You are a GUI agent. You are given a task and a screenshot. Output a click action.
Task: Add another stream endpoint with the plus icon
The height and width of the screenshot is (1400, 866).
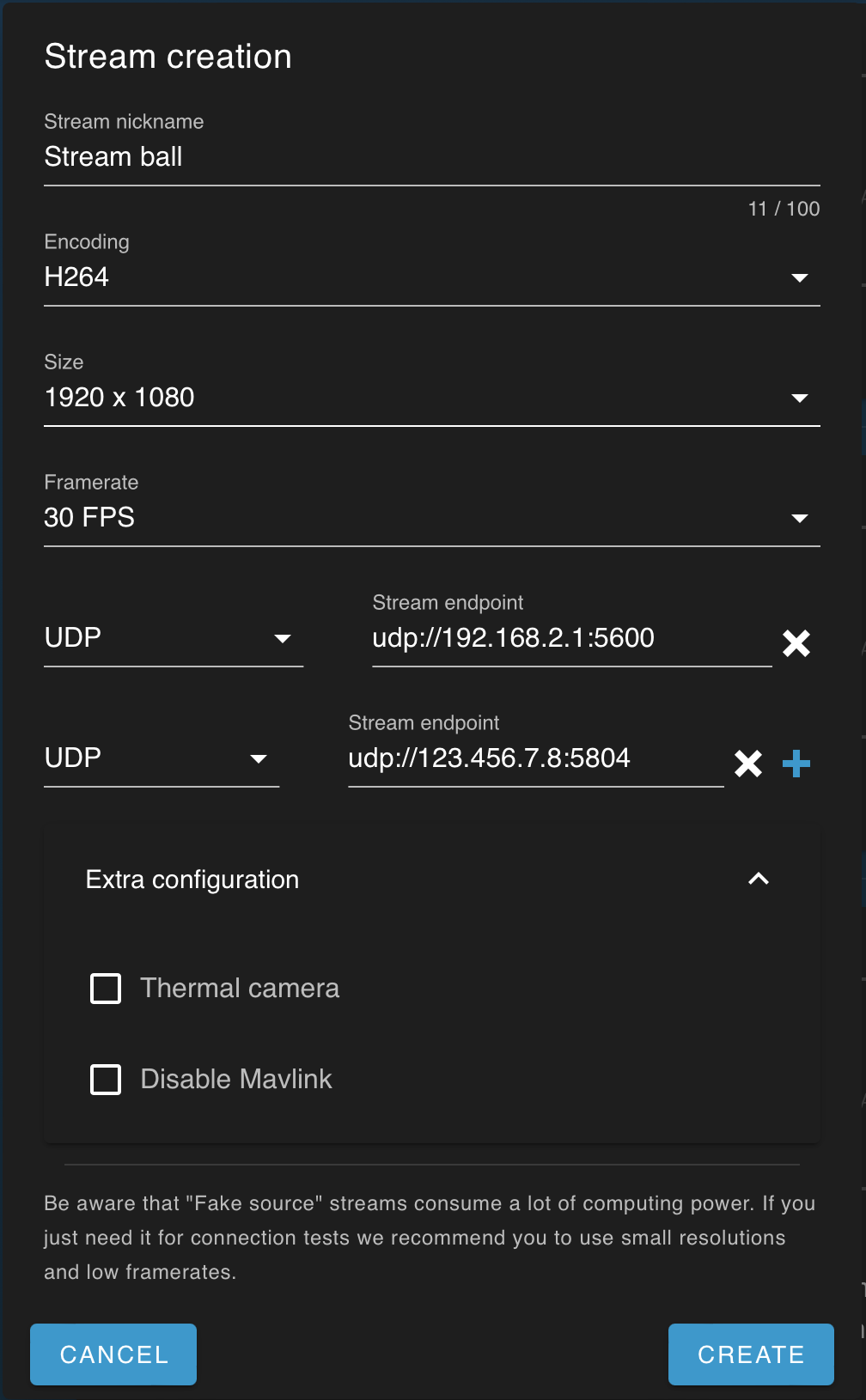pos(796,763)
